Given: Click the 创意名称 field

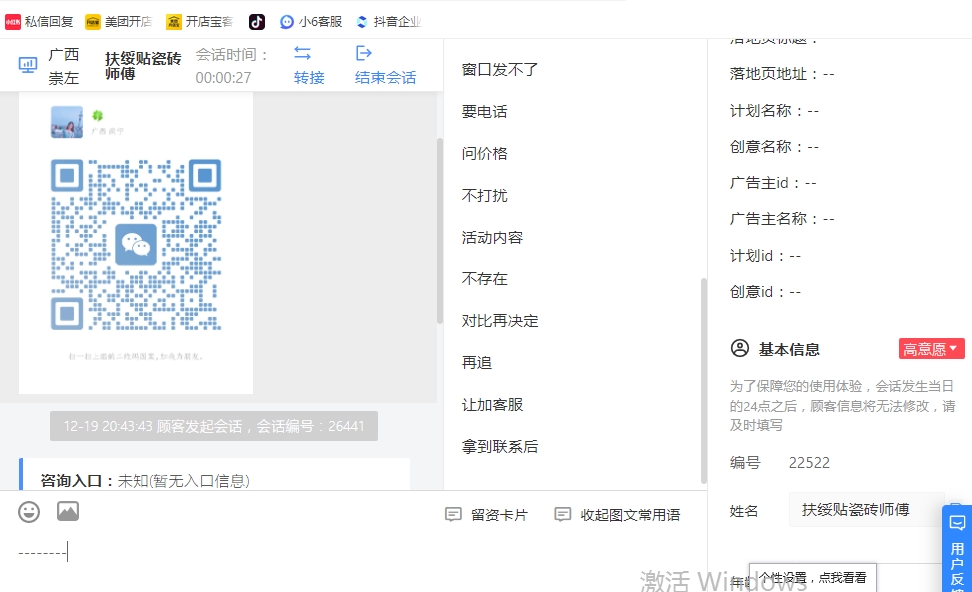Looking at the screenshot, I should click(x=774, y=147).
